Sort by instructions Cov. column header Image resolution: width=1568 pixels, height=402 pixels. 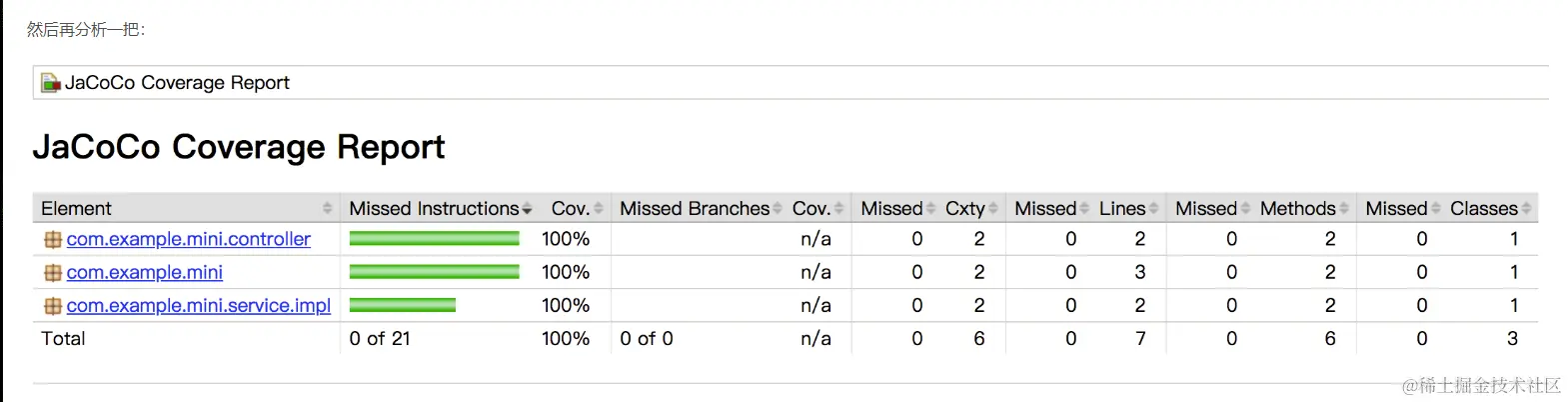(571, 208)
